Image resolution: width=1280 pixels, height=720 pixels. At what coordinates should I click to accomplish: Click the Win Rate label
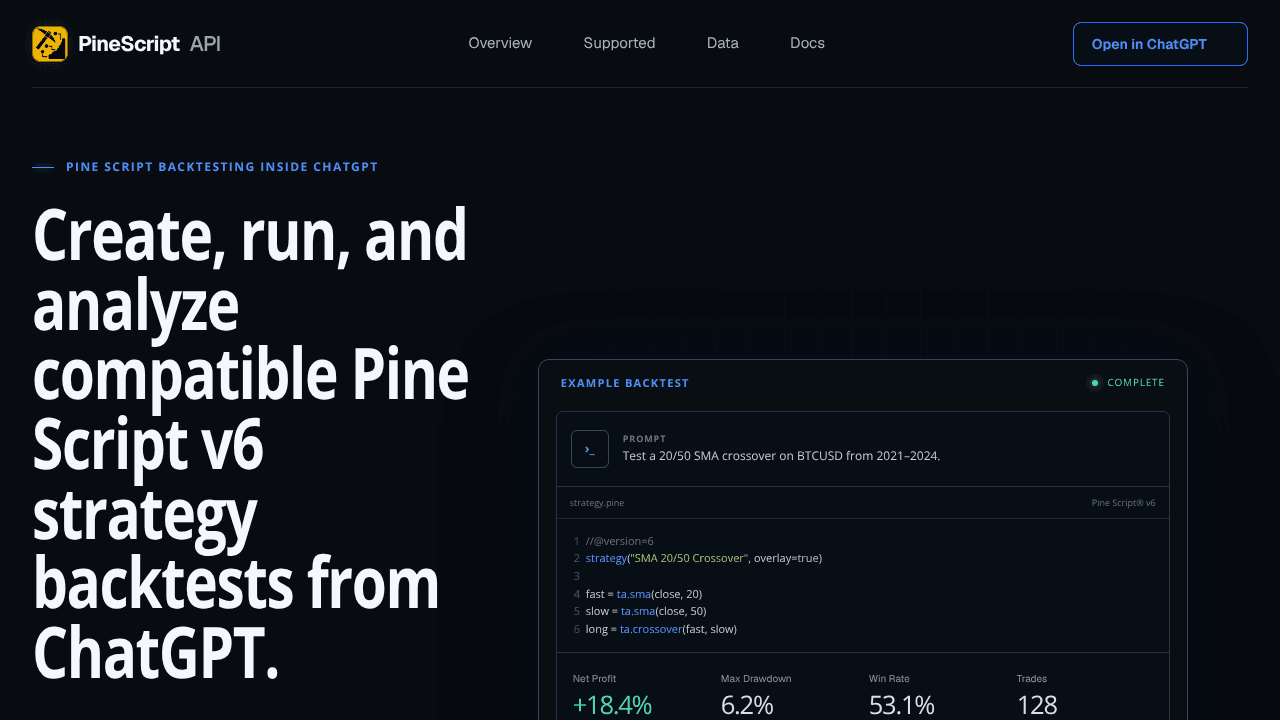point(889,679)
